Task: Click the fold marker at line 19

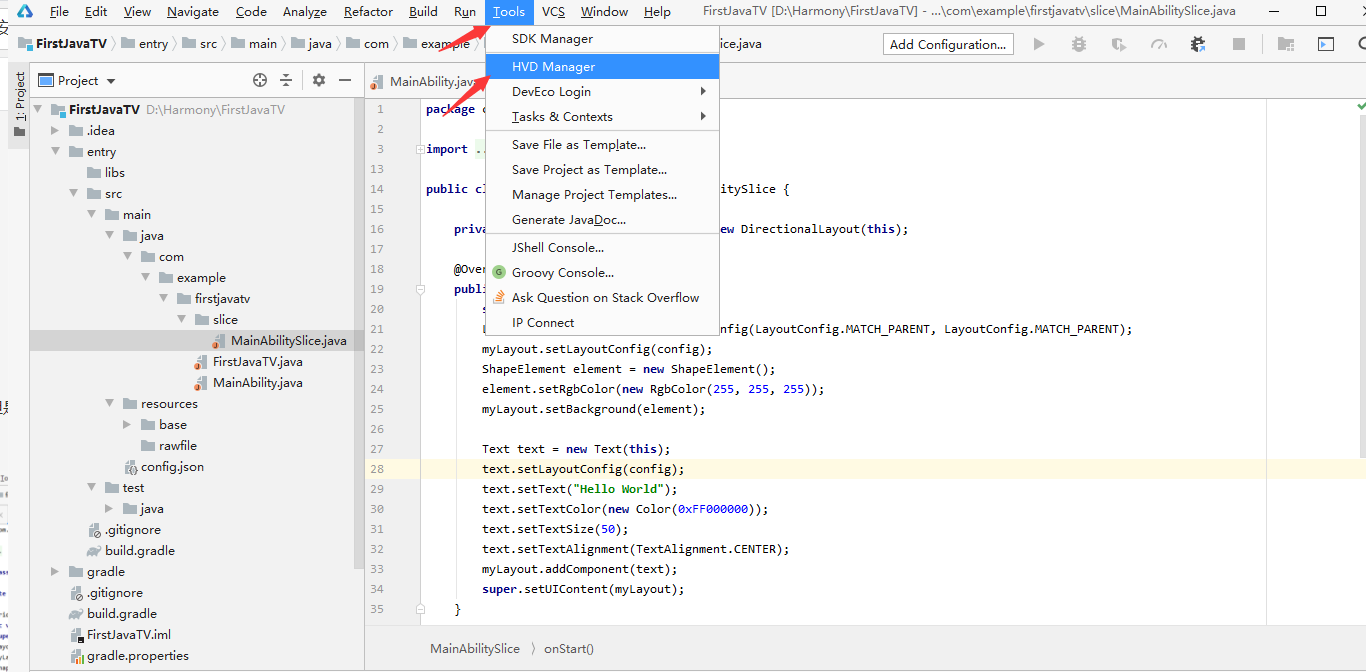Action: pyautogui.click(x=422, y=289)
